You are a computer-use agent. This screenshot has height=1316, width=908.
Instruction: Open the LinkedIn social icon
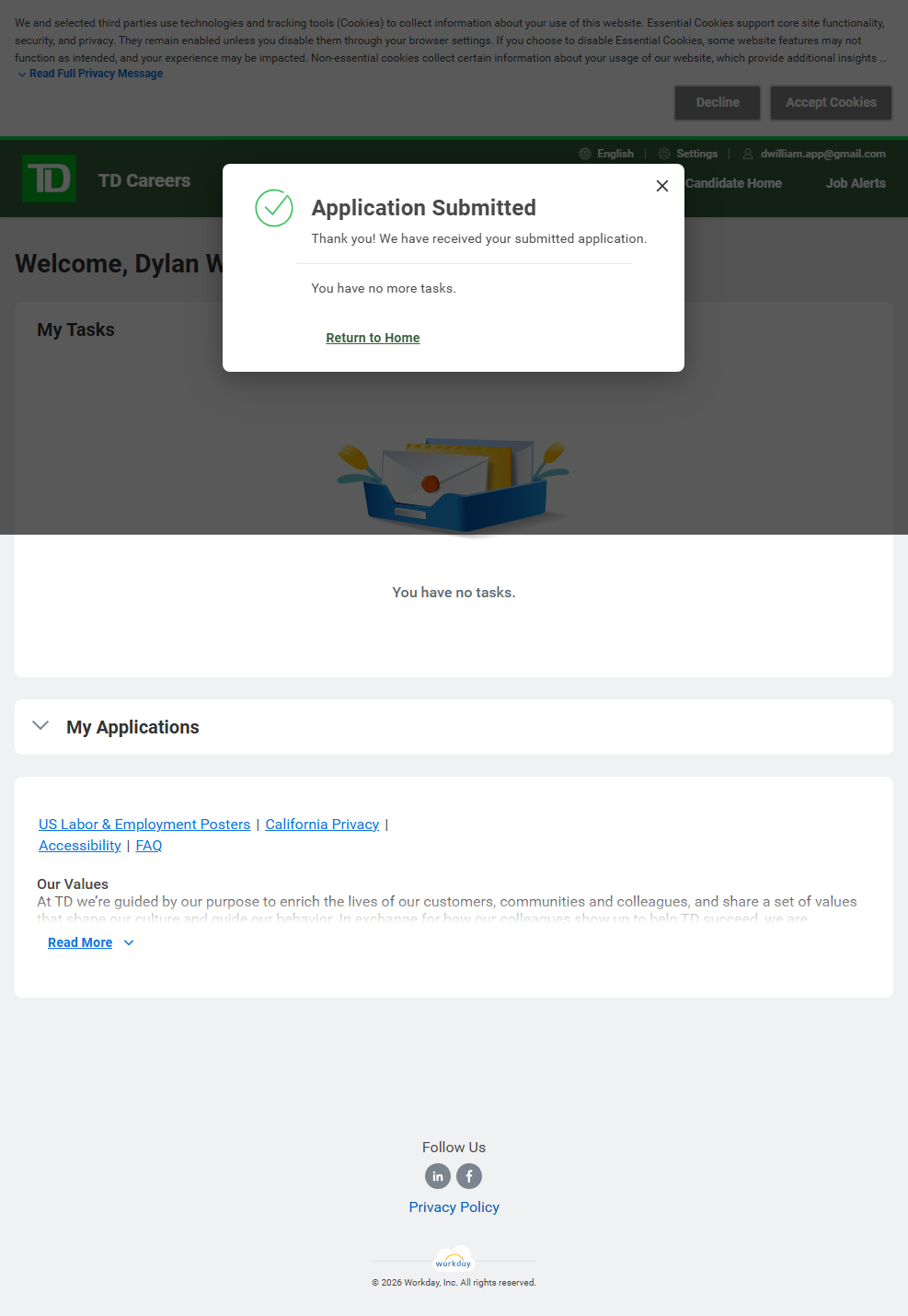click(x=438, y=1176)
